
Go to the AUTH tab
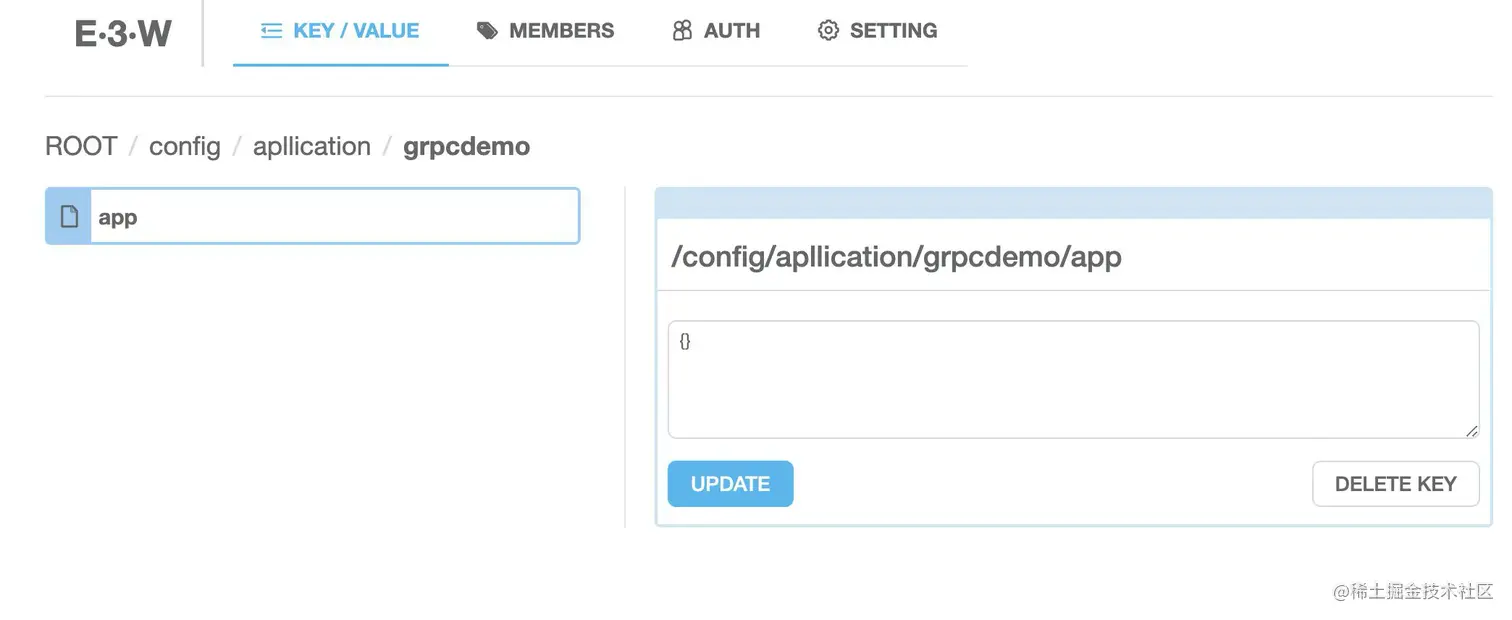[731, 31]
